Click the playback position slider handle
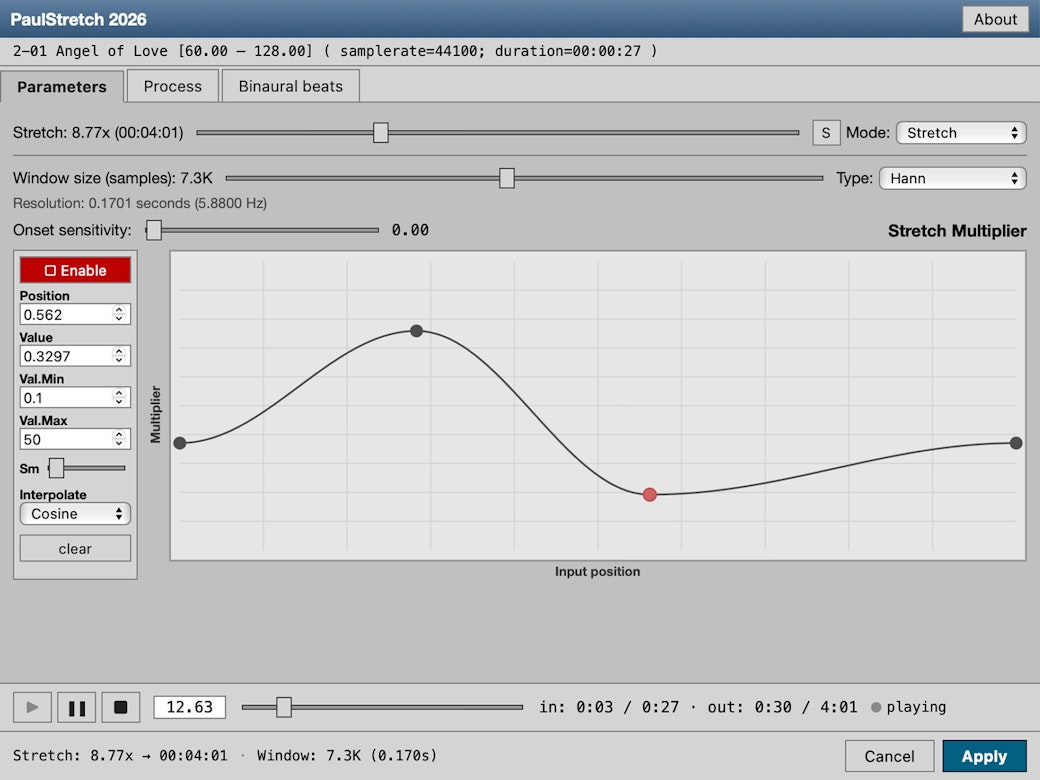Screen dimensions: 1040x780 pos(284,707)
